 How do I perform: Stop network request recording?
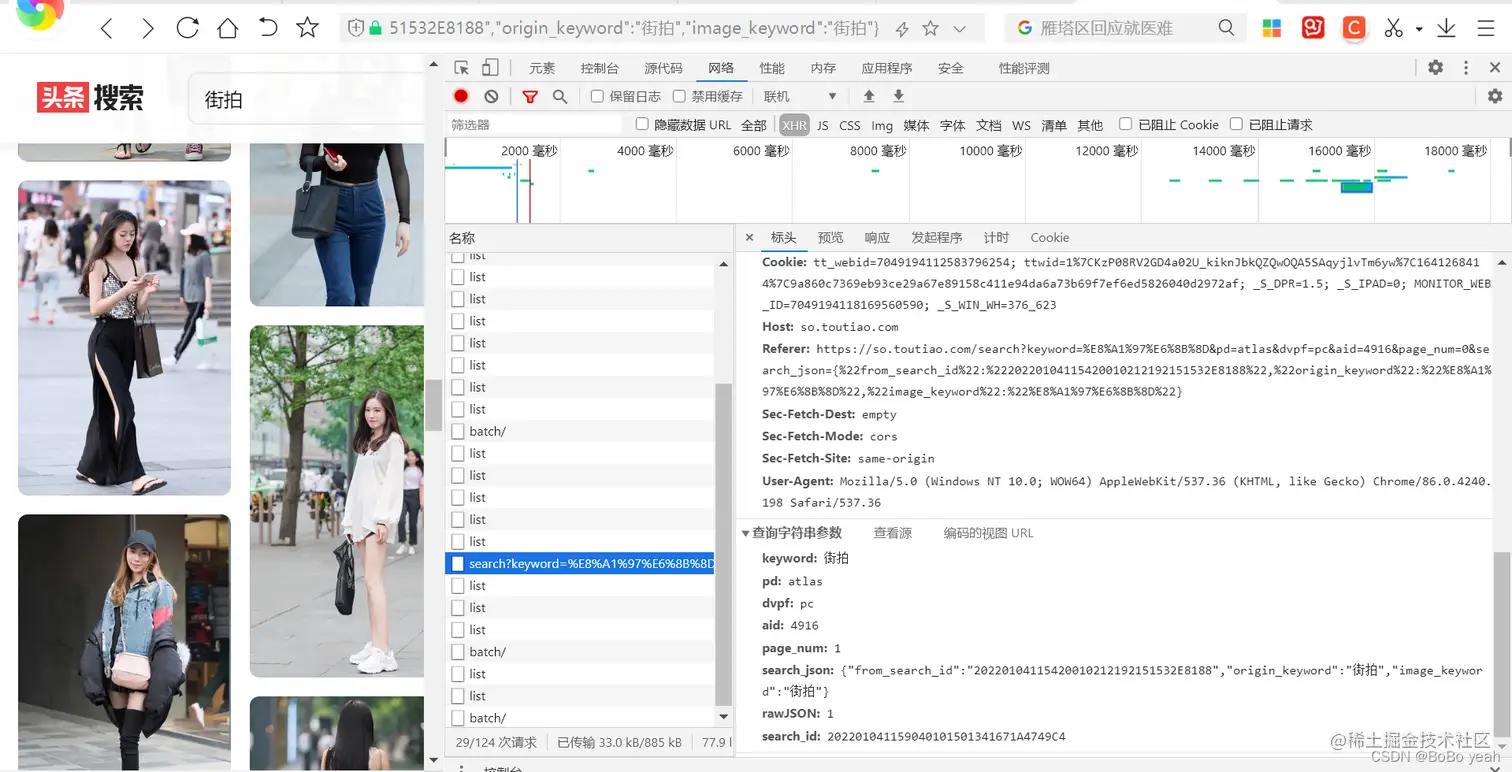[x=461, y=96]
